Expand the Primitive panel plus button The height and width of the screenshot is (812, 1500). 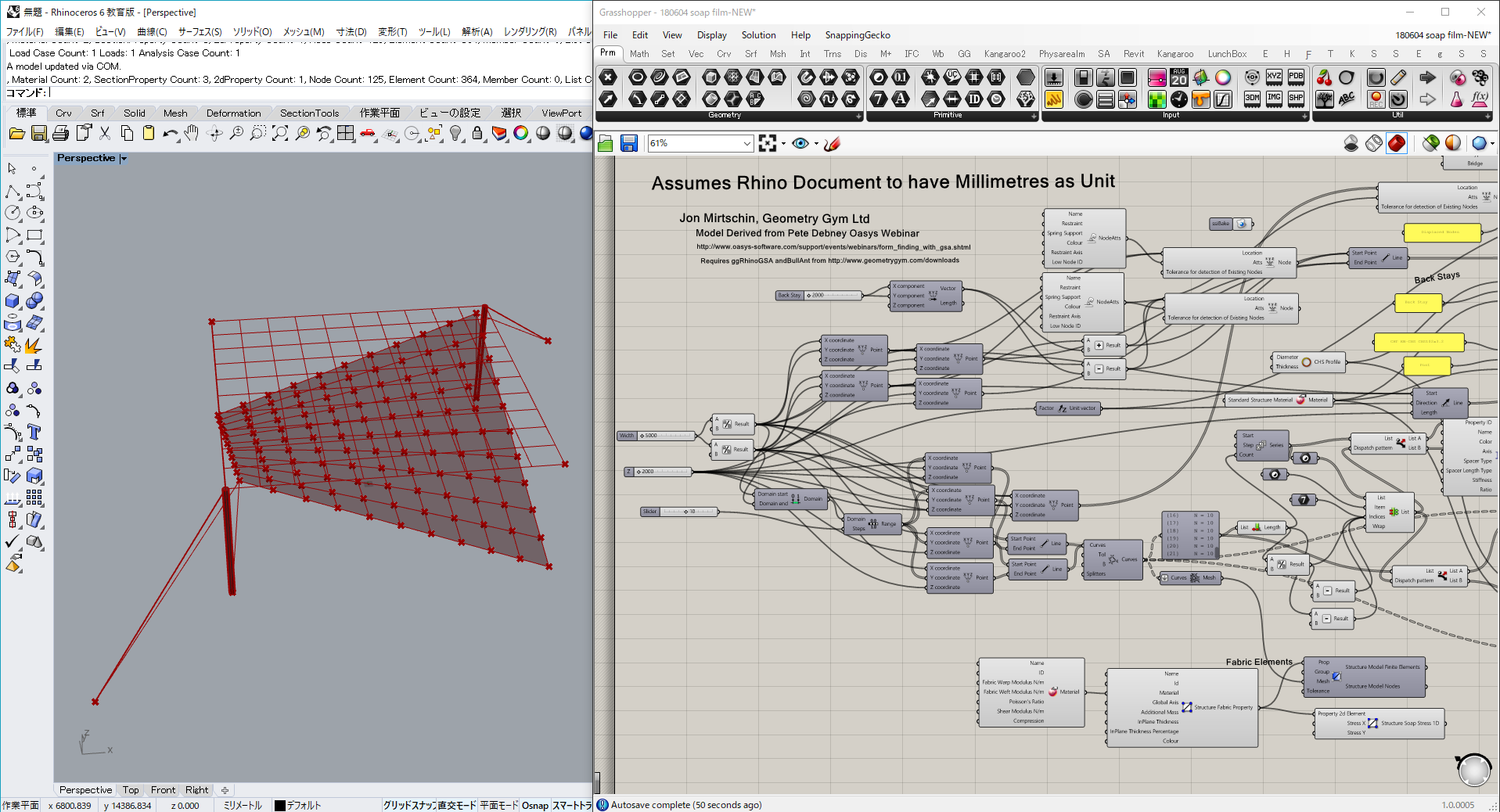click(x=1034, y=116)
